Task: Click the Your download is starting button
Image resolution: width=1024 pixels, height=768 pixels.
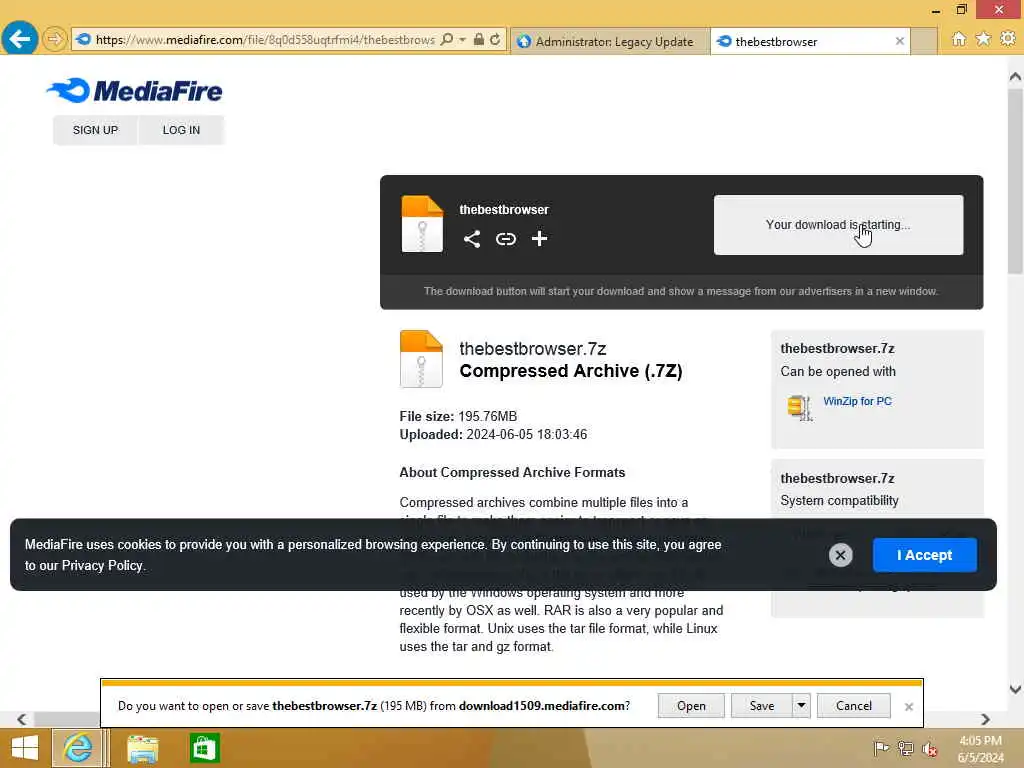Action: point(838,225)
